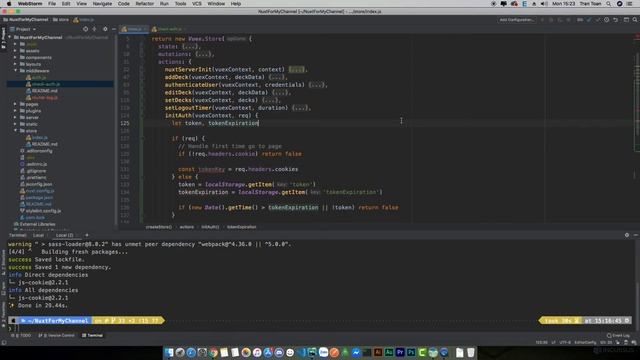Select the Local (2) terminal tab
640x360 pixels.
pyautogui.click(x=64, y=235)
